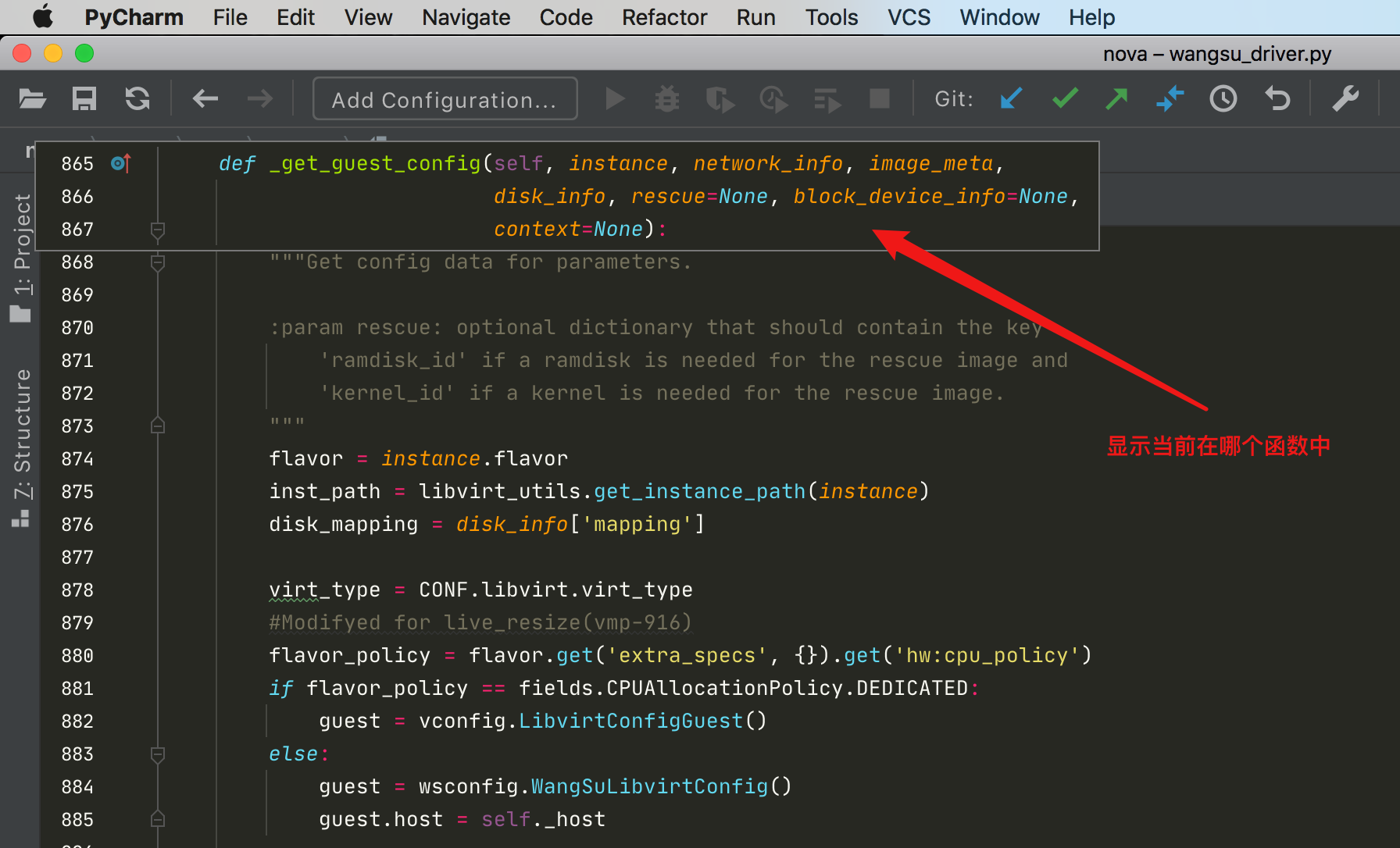Navigate back with the left arrow

point(205,99)
